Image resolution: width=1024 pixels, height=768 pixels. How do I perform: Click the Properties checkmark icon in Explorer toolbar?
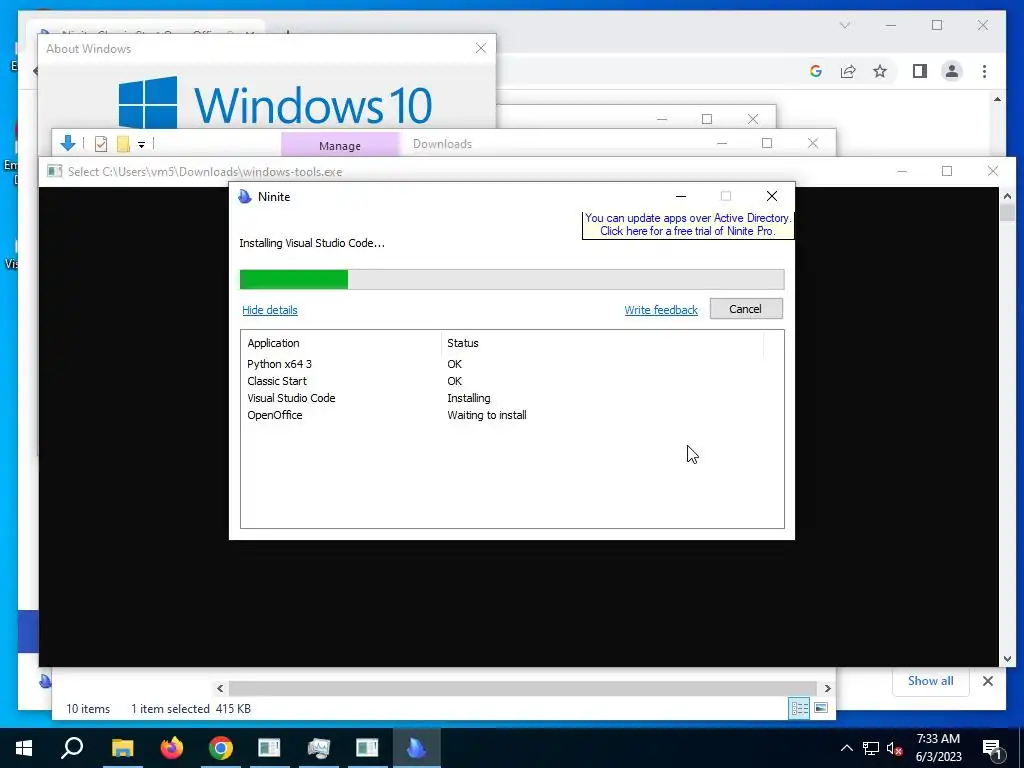pos(101,144)
